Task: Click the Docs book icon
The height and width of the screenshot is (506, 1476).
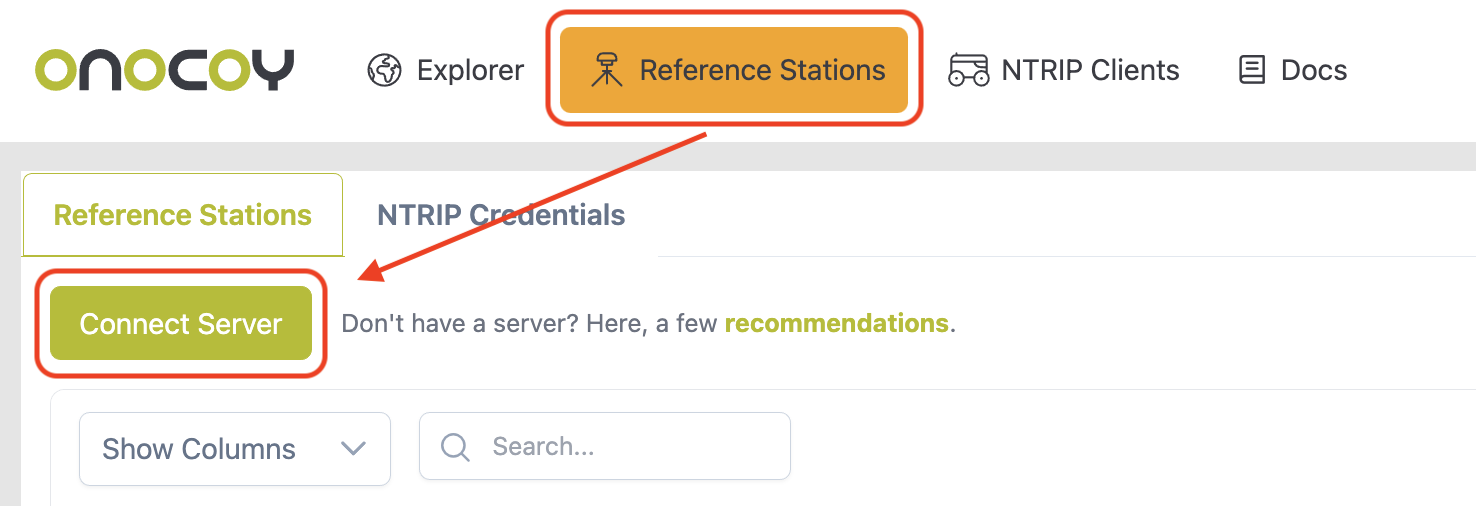Action: [x=1251, y=70]
